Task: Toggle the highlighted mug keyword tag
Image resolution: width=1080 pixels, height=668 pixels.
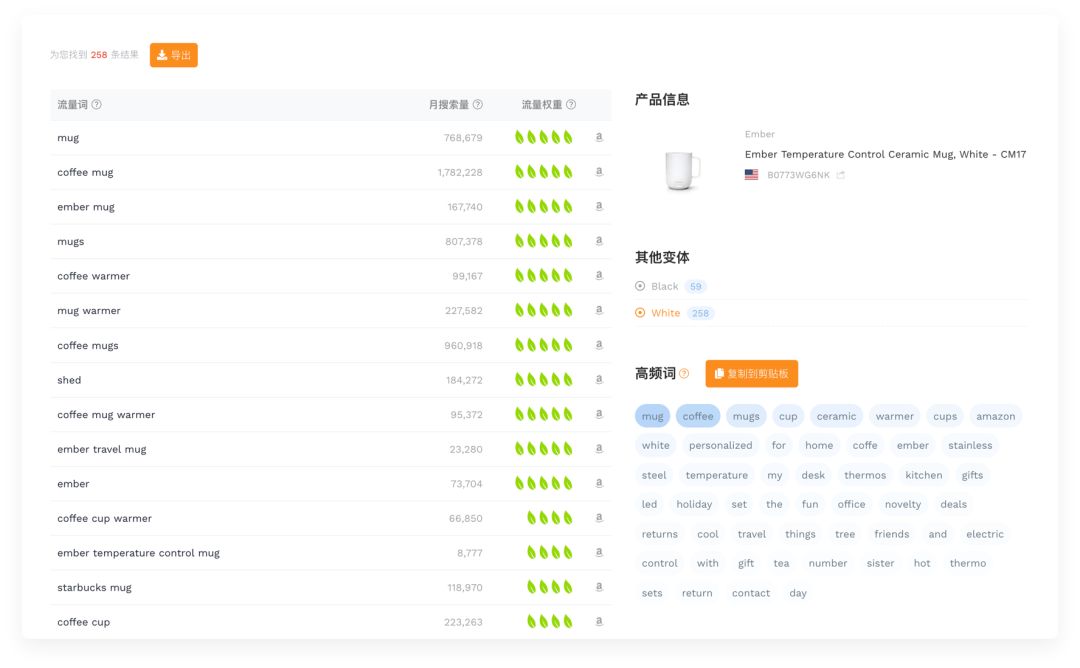Action: point(652,416)
